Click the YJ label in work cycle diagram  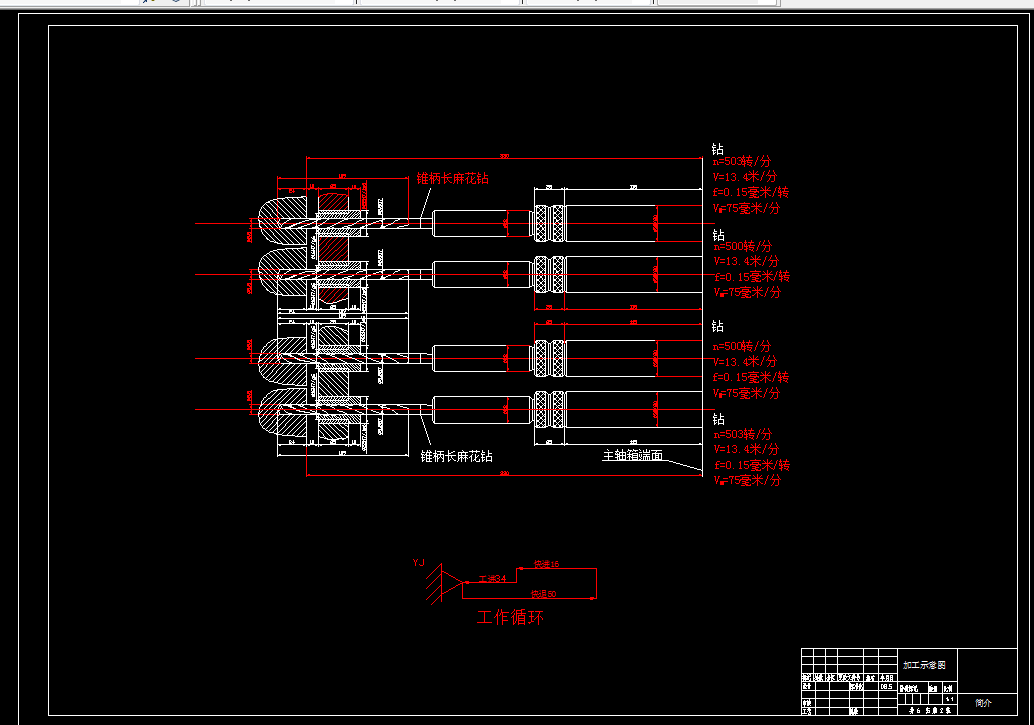pos(419,563)
